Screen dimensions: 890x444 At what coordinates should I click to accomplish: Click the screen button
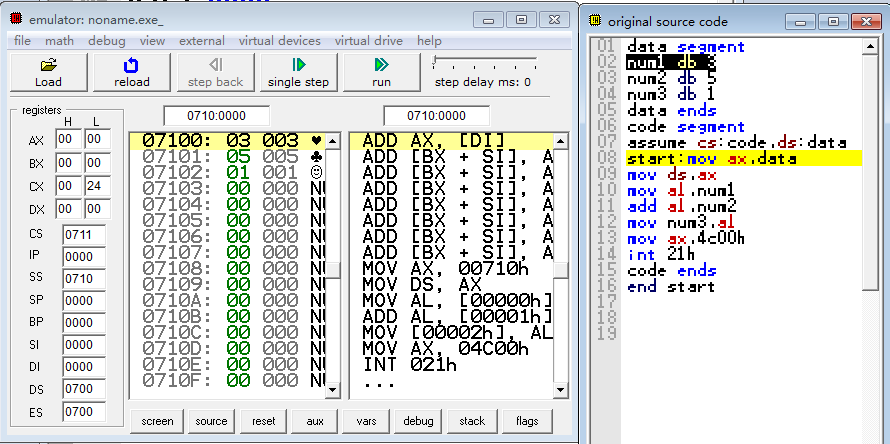click(157, 421)
